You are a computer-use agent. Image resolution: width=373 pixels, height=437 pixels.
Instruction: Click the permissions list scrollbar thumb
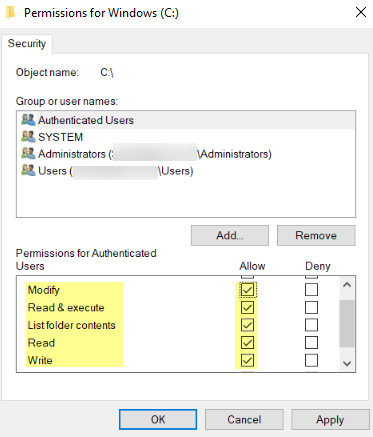click(347, 323)
